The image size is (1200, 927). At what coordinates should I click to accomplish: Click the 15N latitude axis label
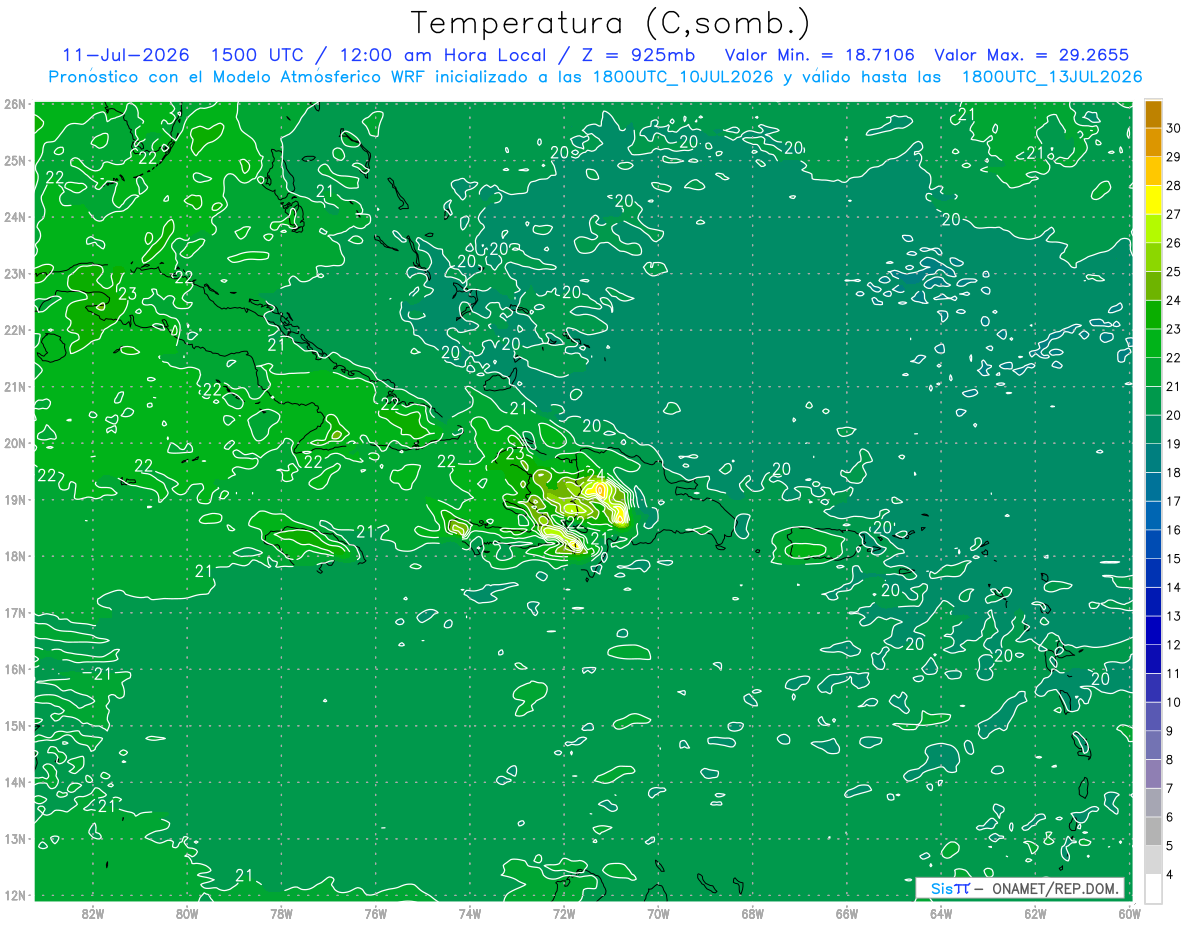15,725
